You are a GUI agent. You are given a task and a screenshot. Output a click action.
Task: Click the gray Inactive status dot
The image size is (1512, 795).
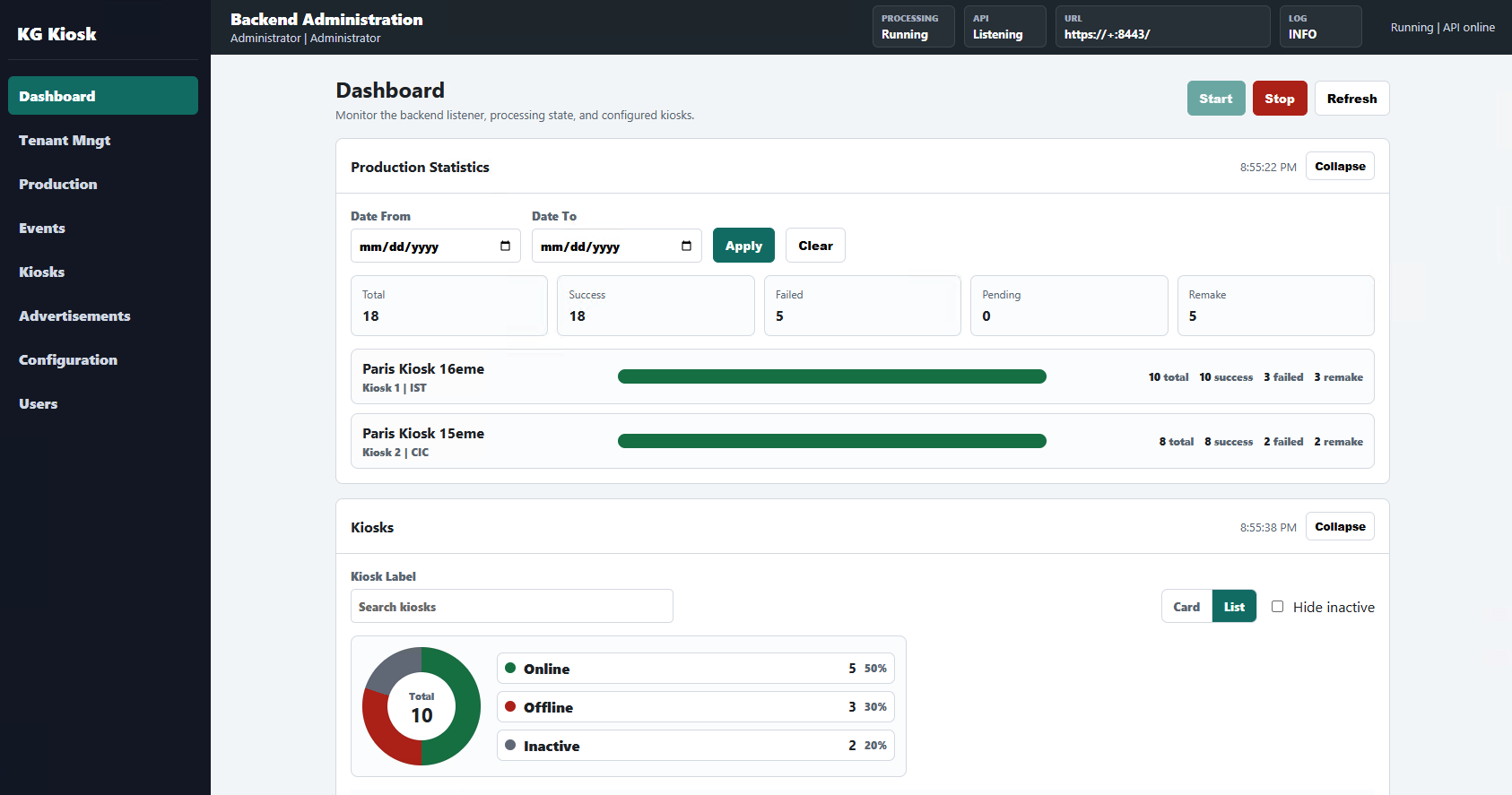pos(510,745)
